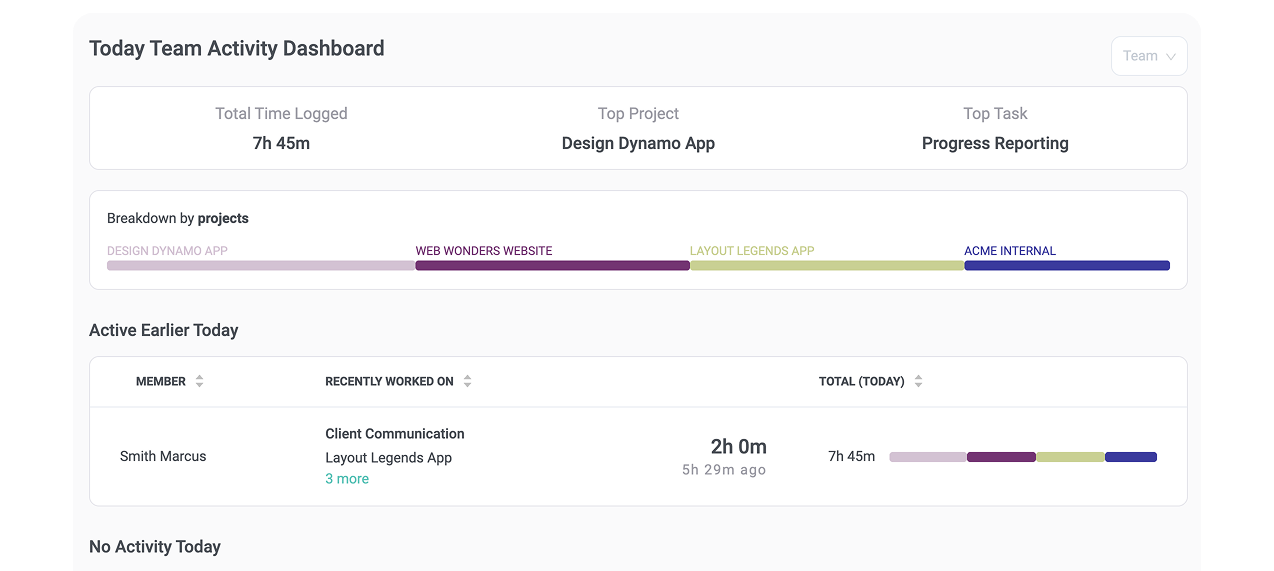This screenshot has height=571, width=1274.
Task: Click Smith Marcus's olive green bar segment
Action: tap(1070, 457)
